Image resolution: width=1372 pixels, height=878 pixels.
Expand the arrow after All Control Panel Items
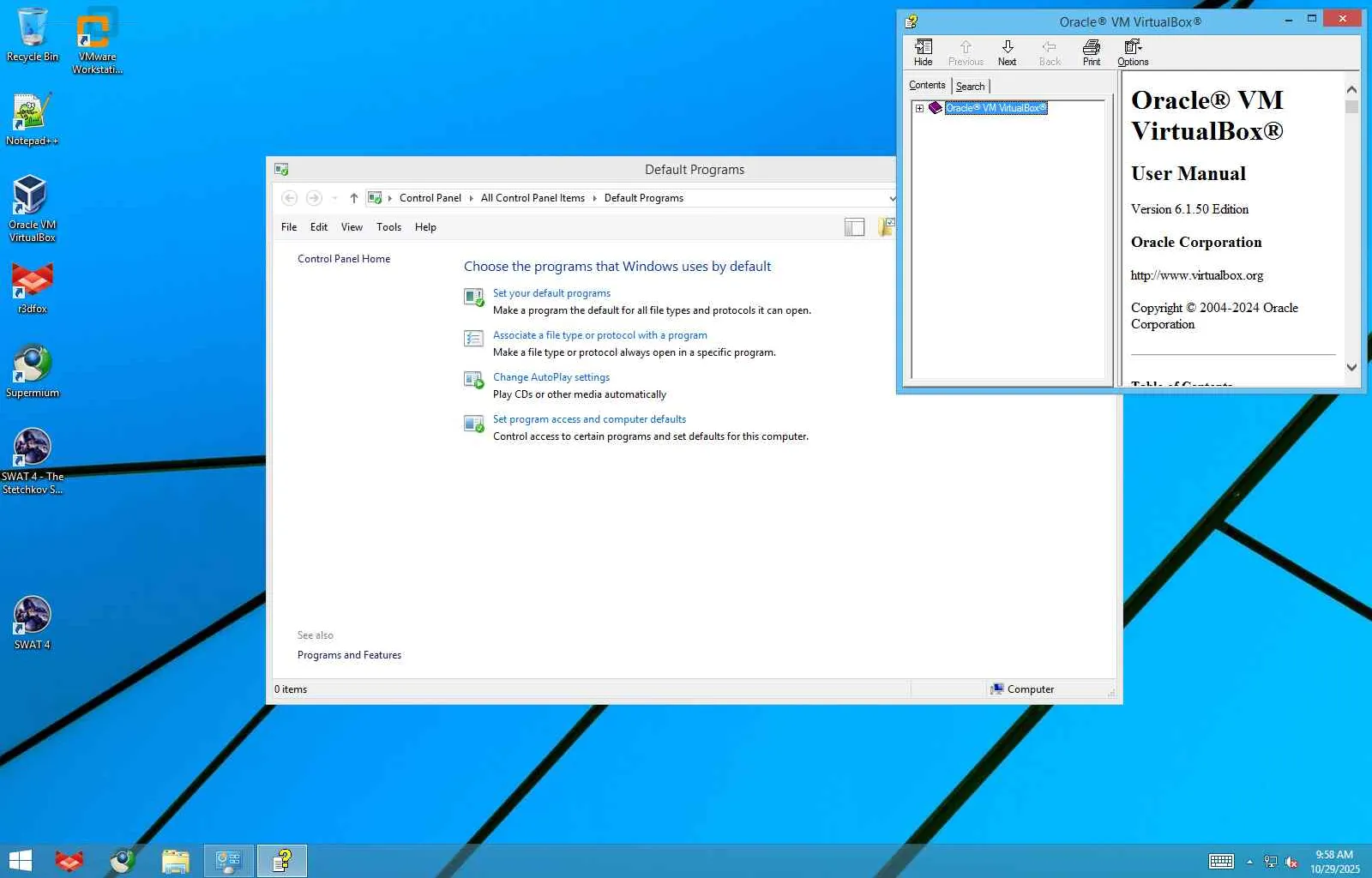tap(594, 198)
